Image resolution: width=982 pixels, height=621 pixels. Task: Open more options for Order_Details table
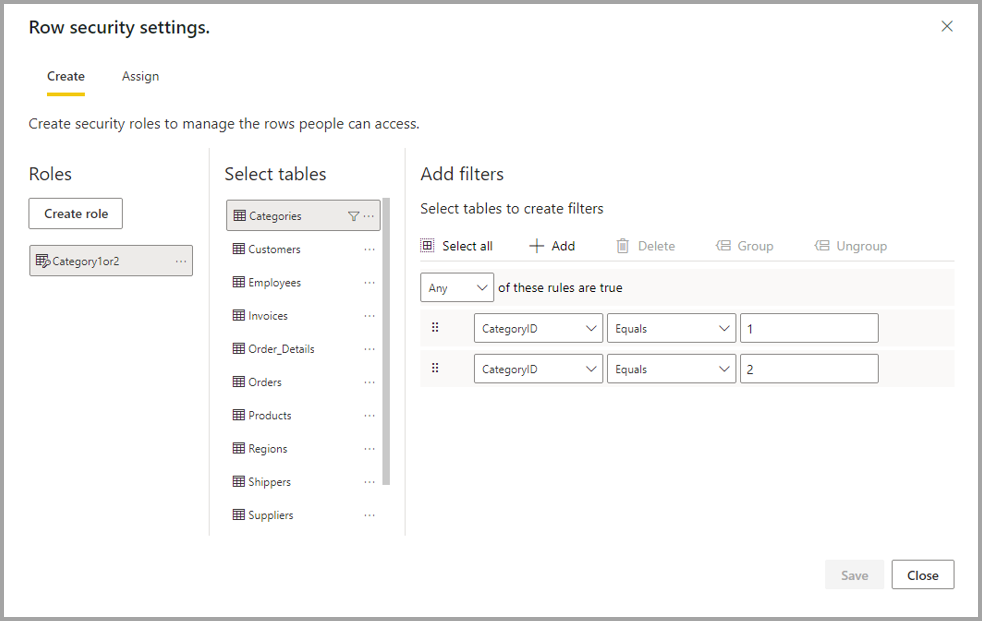(x=370, y=349)
